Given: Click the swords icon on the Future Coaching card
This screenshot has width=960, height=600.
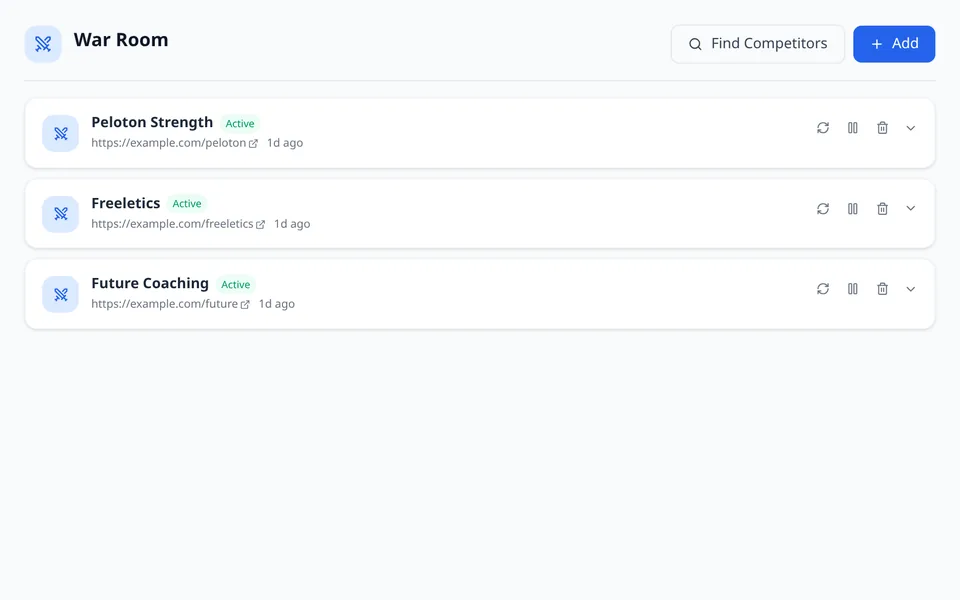Looking at the screenshot, I should (61, 294).
